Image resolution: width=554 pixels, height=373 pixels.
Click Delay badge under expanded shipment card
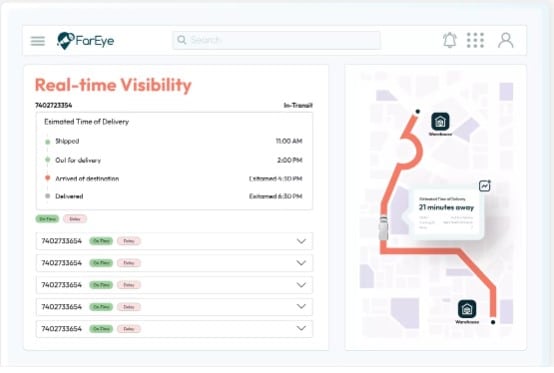pyautogui.click(x=75, y=219)
